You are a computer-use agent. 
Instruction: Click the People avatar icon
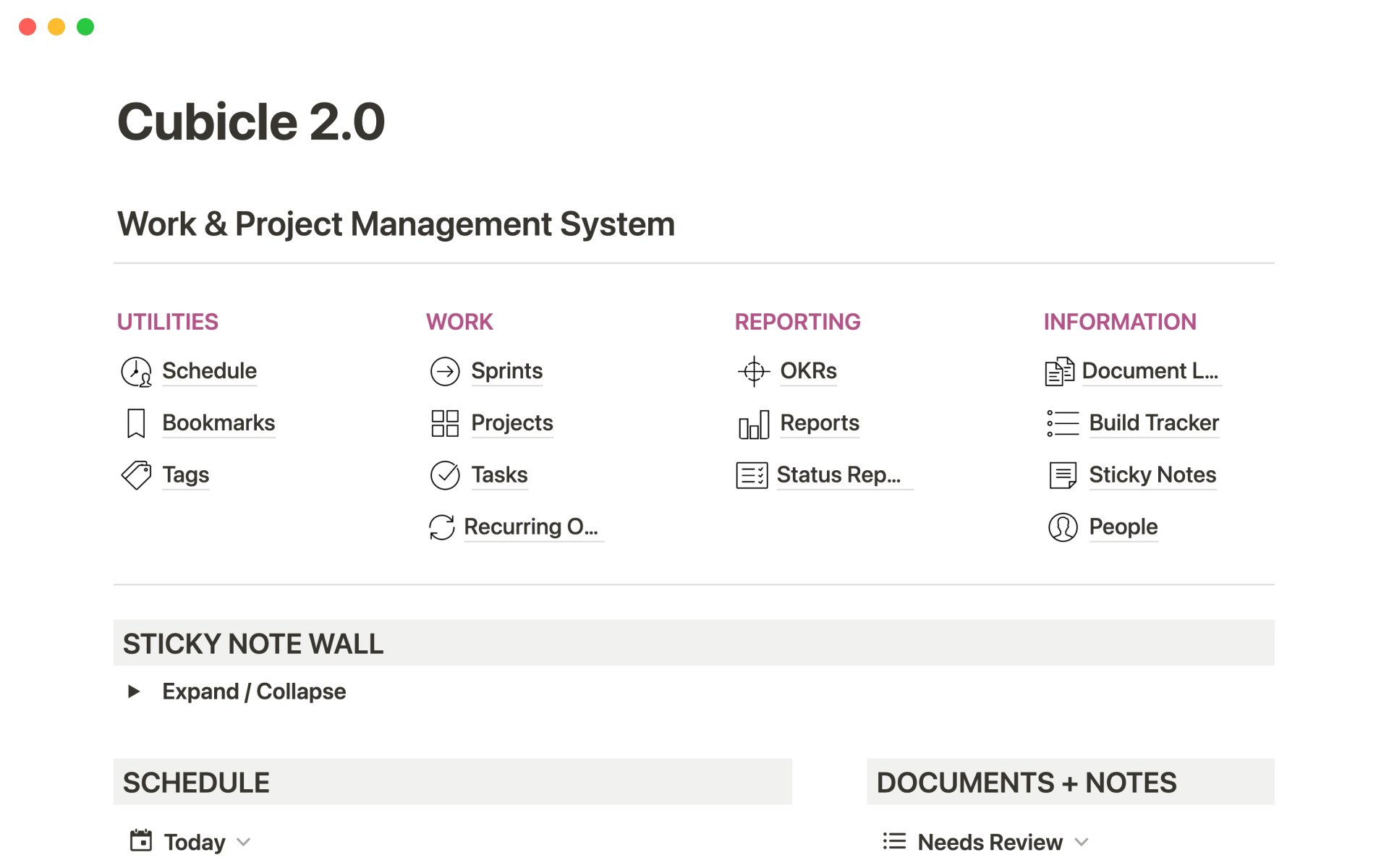(x=1063, y=527)
